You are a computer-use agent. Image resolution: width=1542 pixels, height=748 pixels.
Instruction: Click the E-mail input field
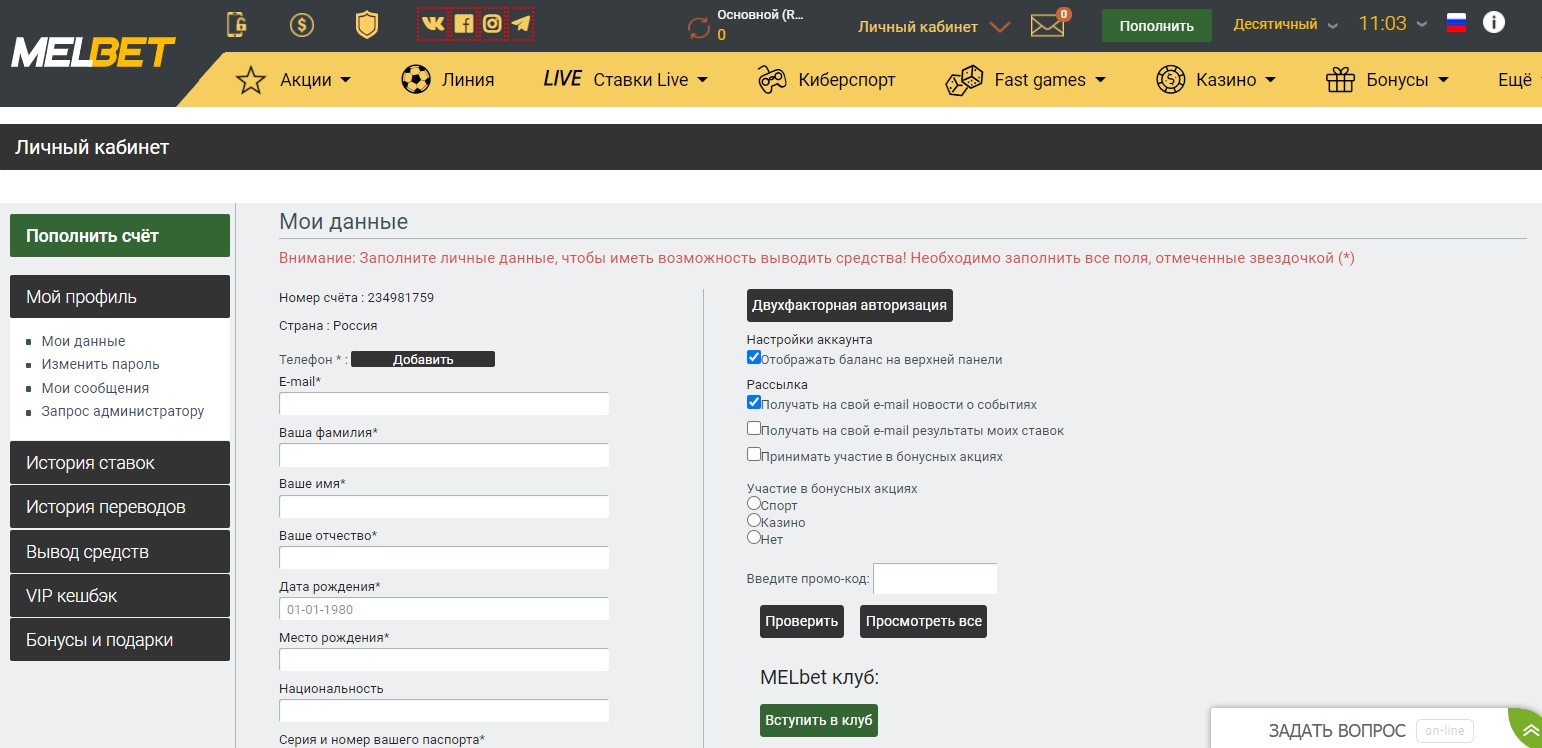tap(444, 404)
